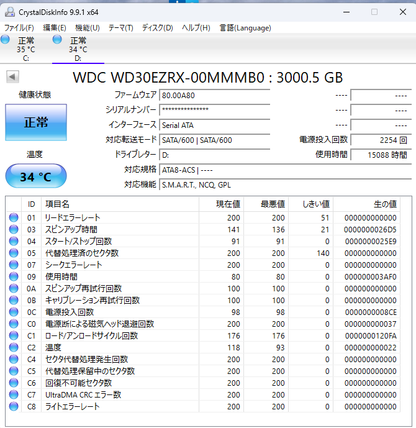Click the firmware field 80.00A80

coord(214,95)
